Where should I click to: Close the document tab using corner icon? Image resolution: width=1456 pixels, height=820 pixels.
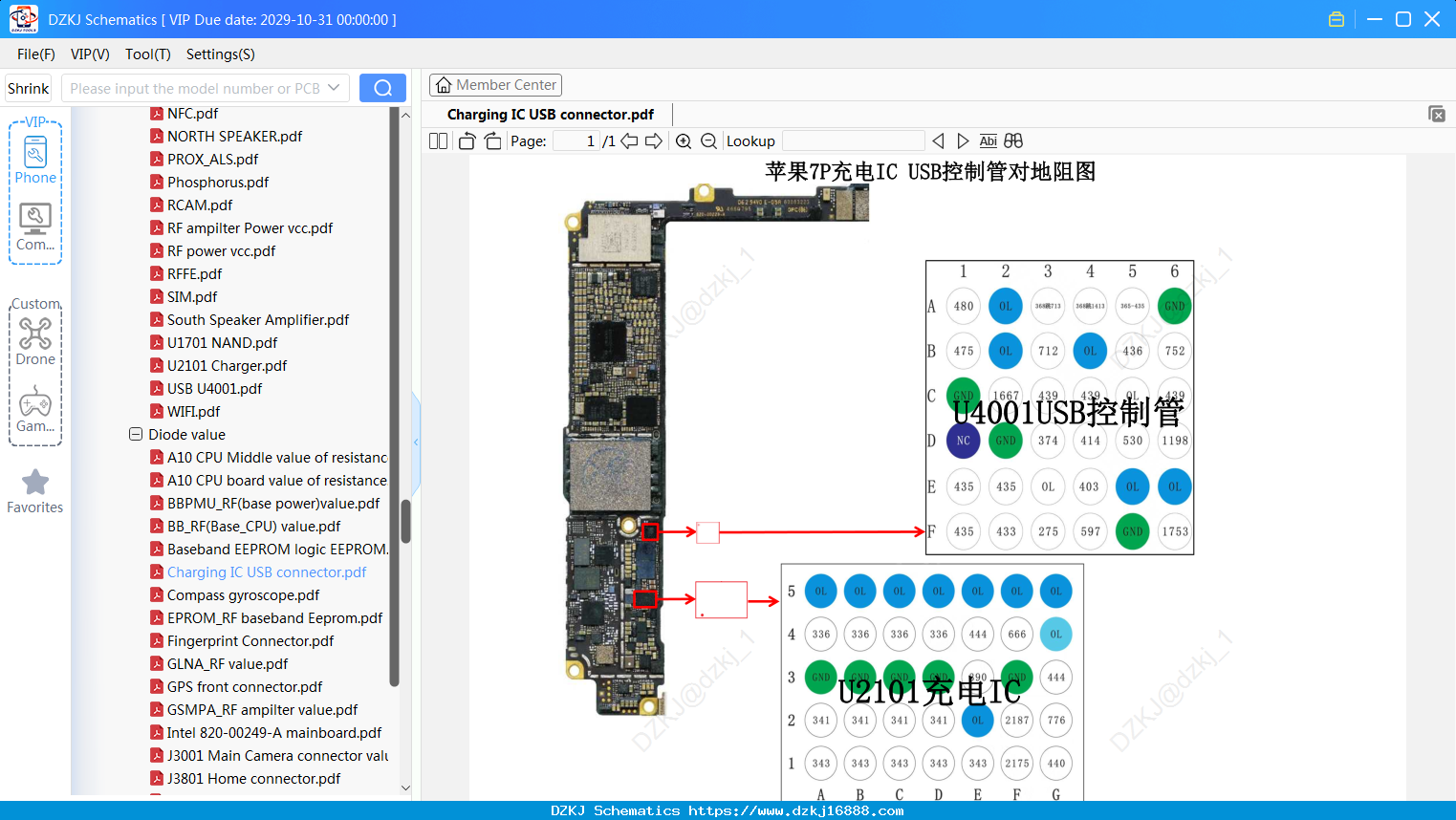(x=1437, y=114)
